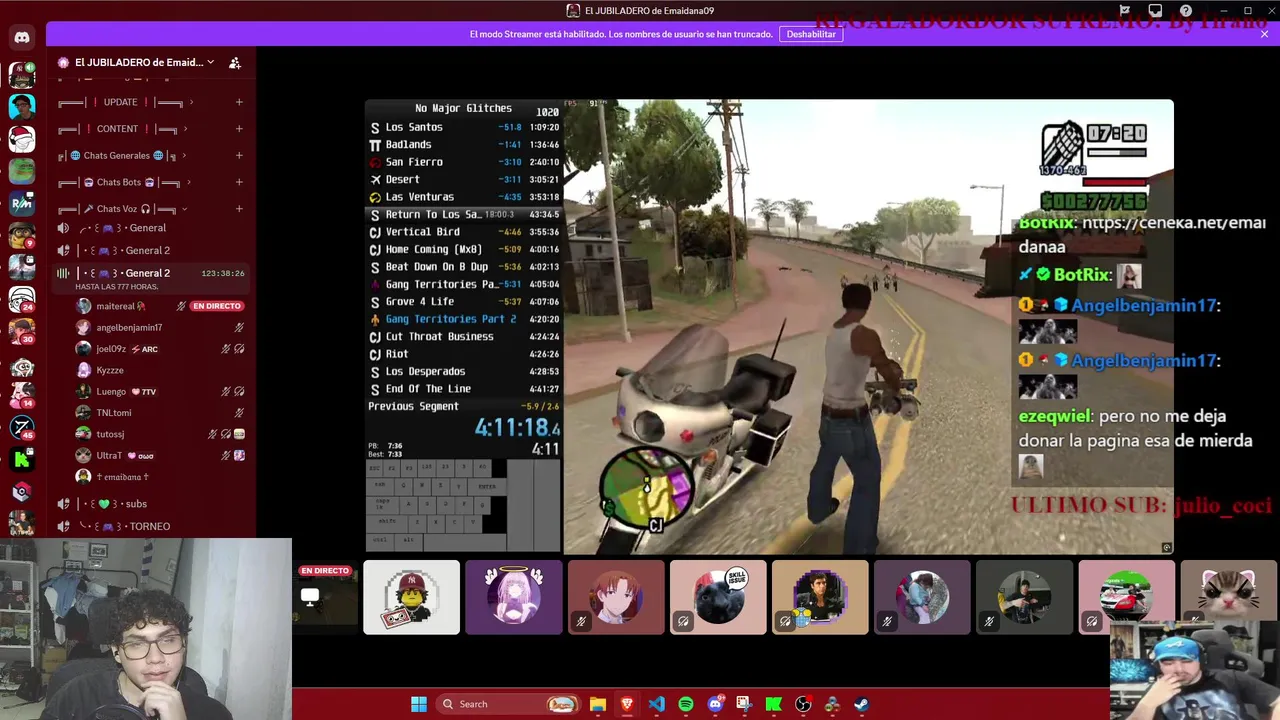Open Kick app from taskbar

tap(774, 704)
